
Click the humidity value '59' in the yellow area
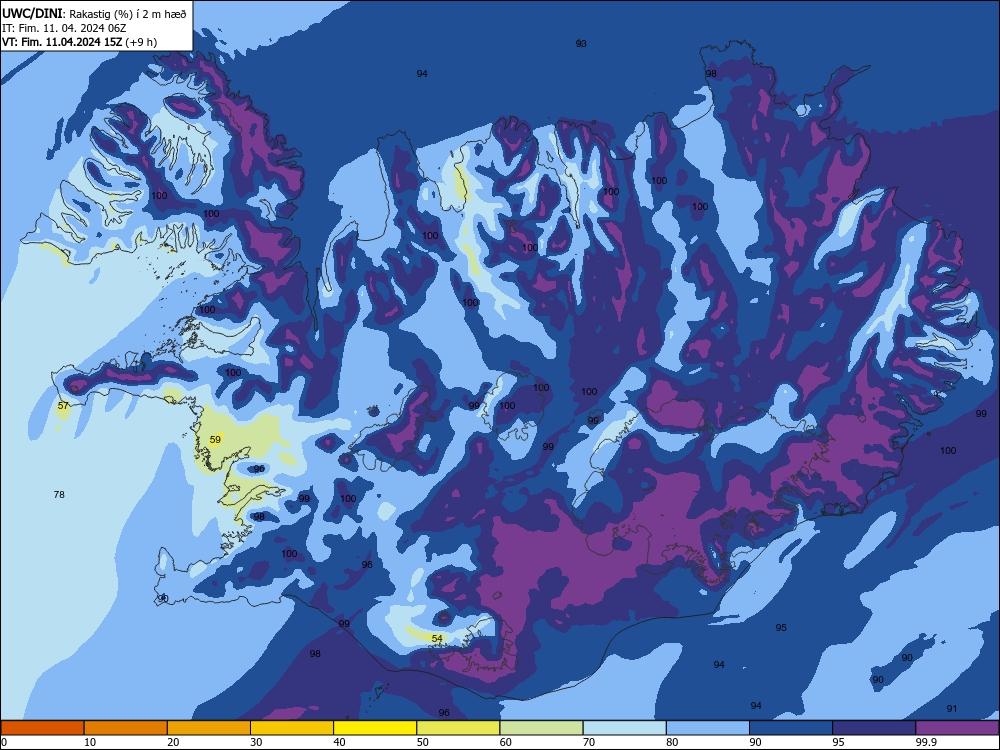click(216, 439)
